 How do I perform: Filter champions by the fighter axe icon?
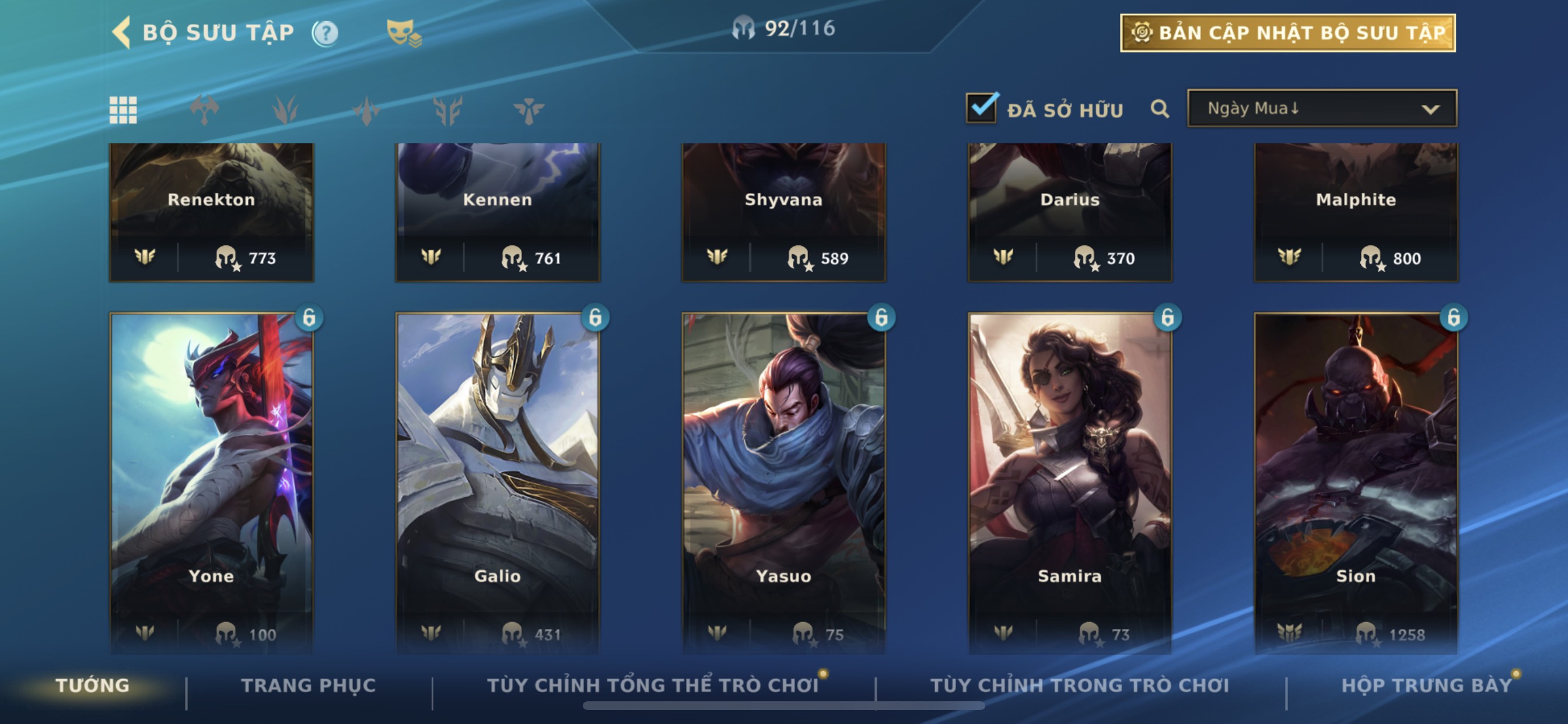click(x=204, y=110)
